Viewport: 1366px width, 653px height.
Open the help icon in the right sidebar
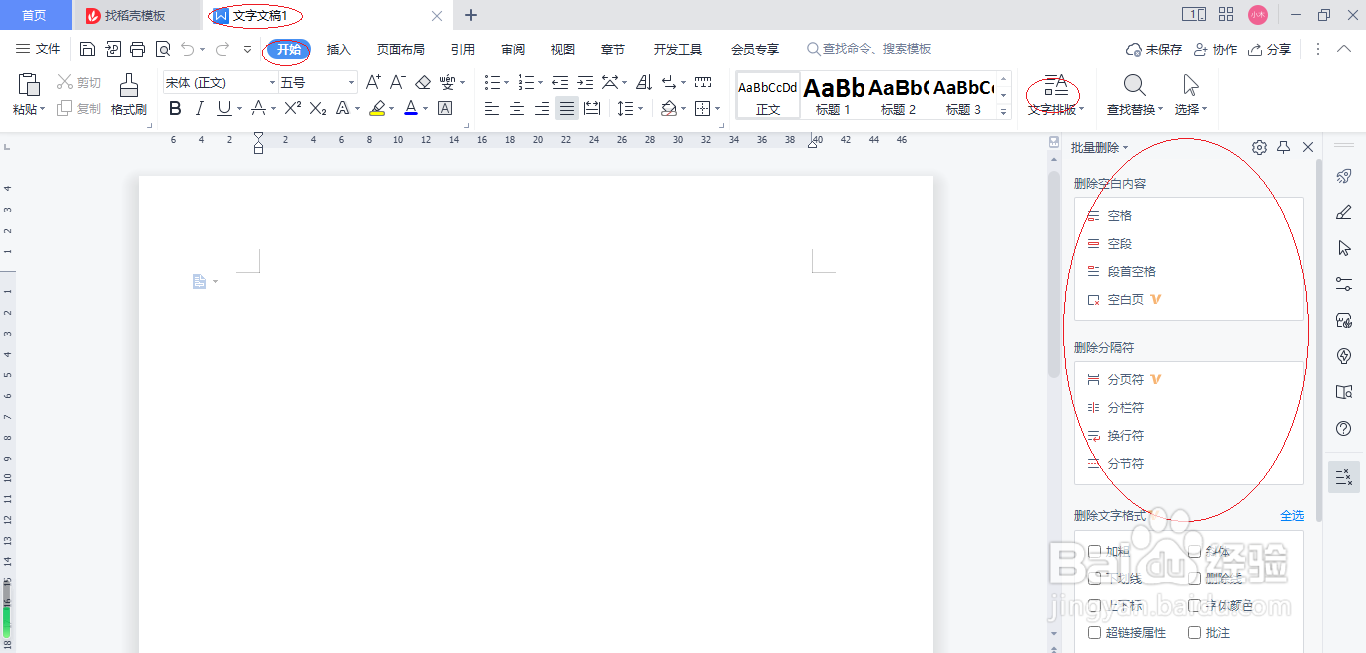[1344, 428]
